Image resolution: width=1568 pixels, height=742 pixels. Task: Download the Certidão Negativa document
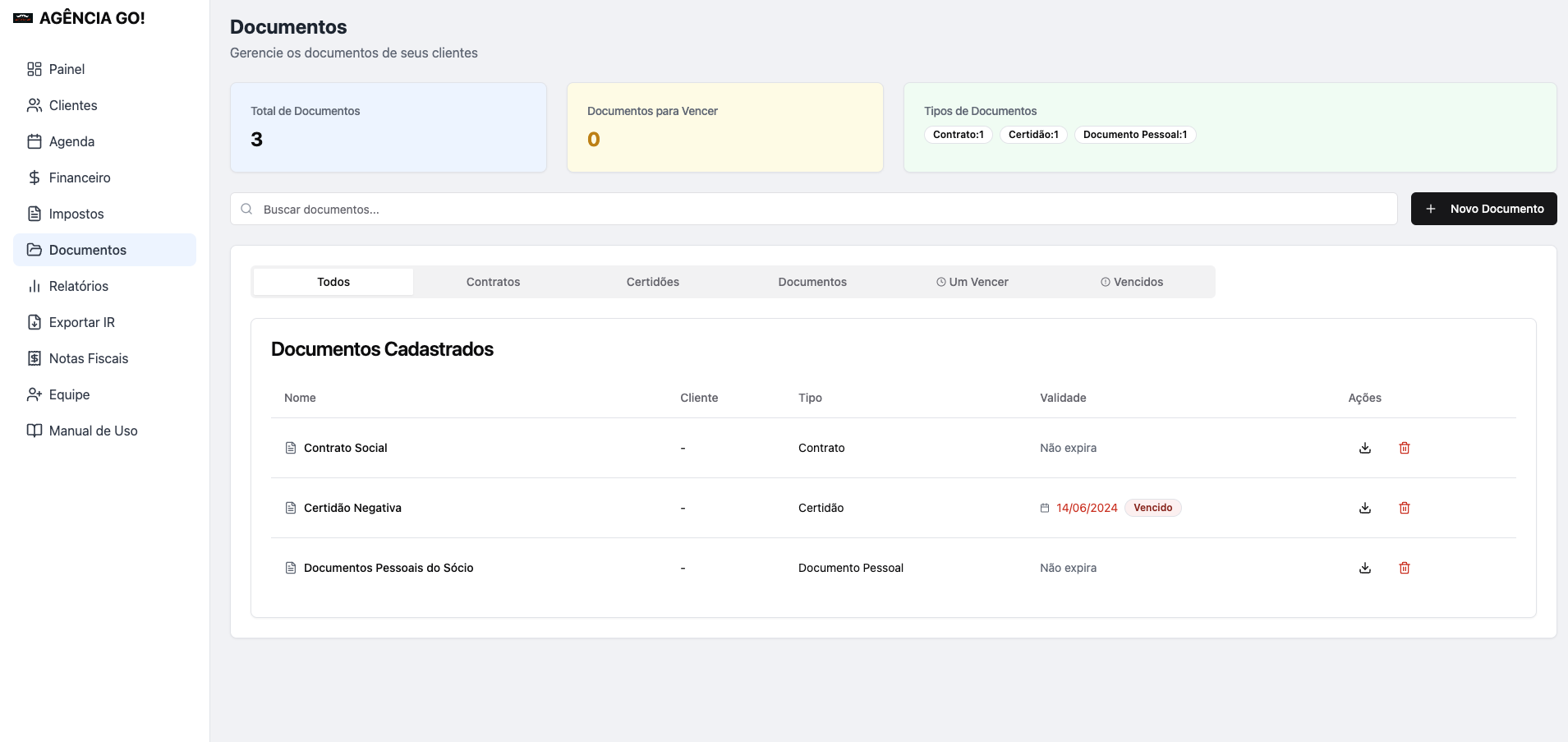[x=1365, y=508]
